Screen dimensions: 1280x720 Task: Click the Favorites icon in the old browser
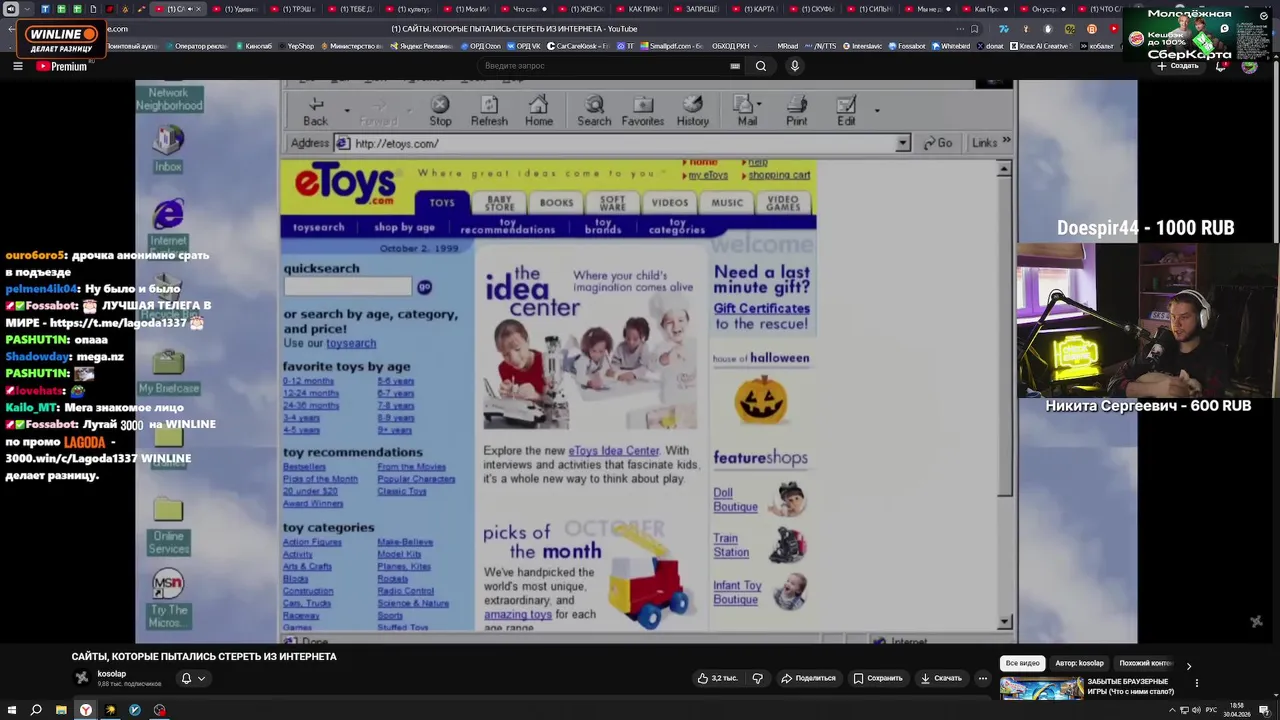[x=643, y=111]
